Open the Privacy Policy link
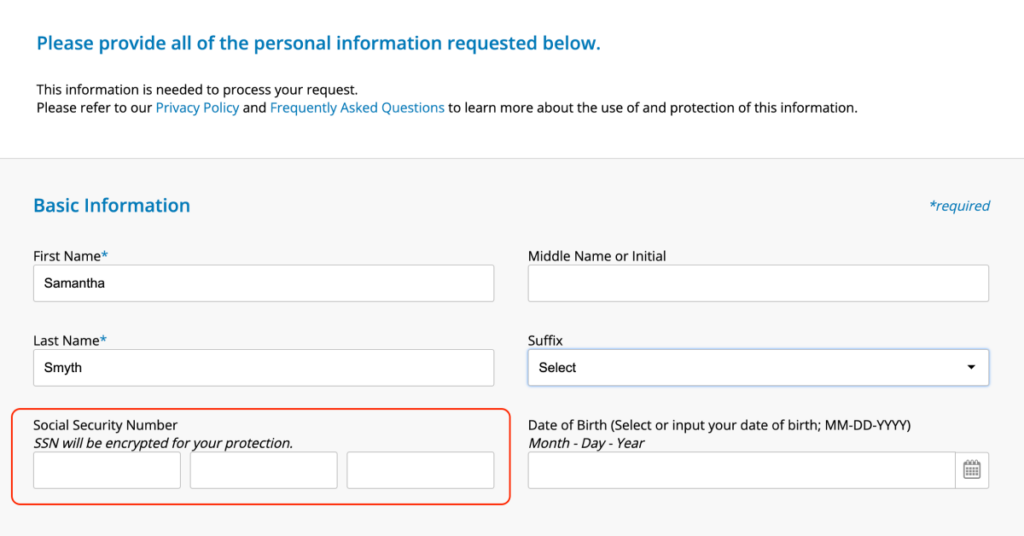The image size is (1024, 536). 197,108
